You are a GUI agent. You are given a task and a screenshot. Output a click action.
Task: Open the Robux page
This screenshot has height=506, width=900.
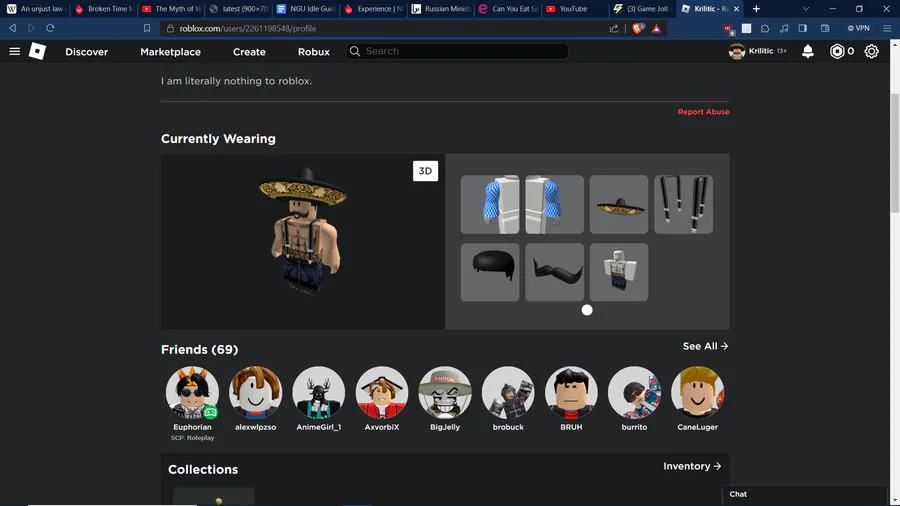coord(313,52)
